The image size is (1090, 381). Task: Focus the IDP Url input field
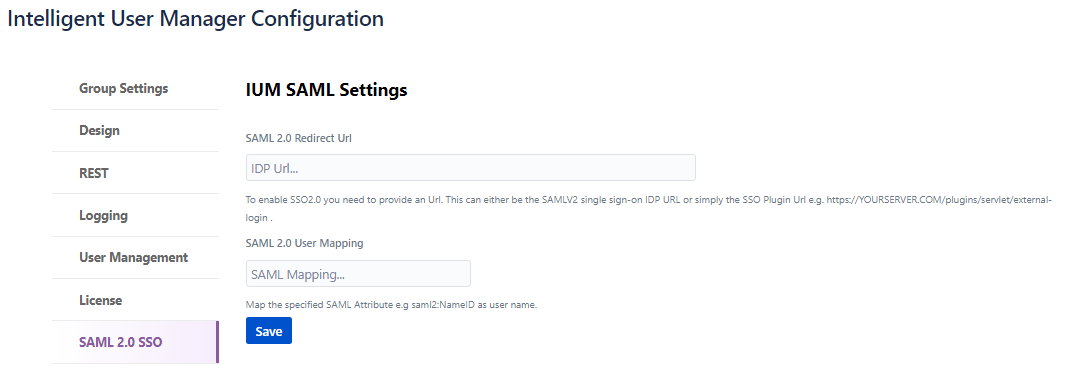471,168
